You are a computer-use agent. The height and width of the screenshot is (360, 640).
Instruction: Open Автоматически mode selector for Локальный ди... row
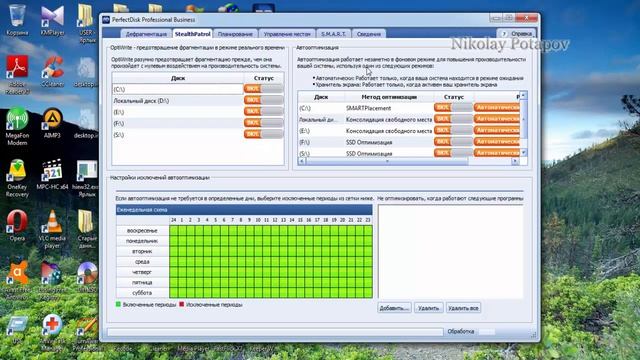(497, 119)
